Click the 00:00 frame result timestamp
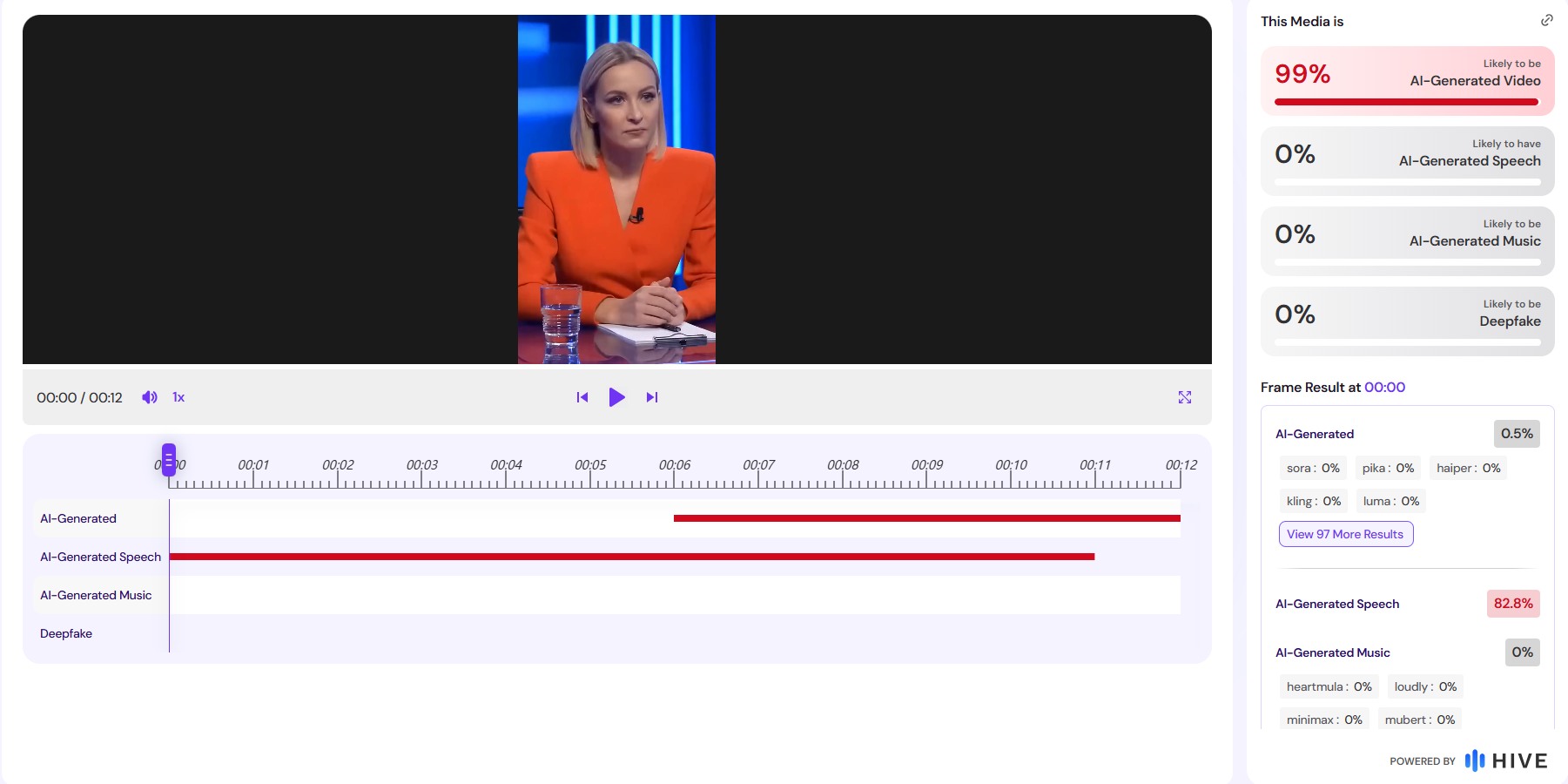The width and height of the screenshot is (1568, 784). click(x=1384, y=388)
